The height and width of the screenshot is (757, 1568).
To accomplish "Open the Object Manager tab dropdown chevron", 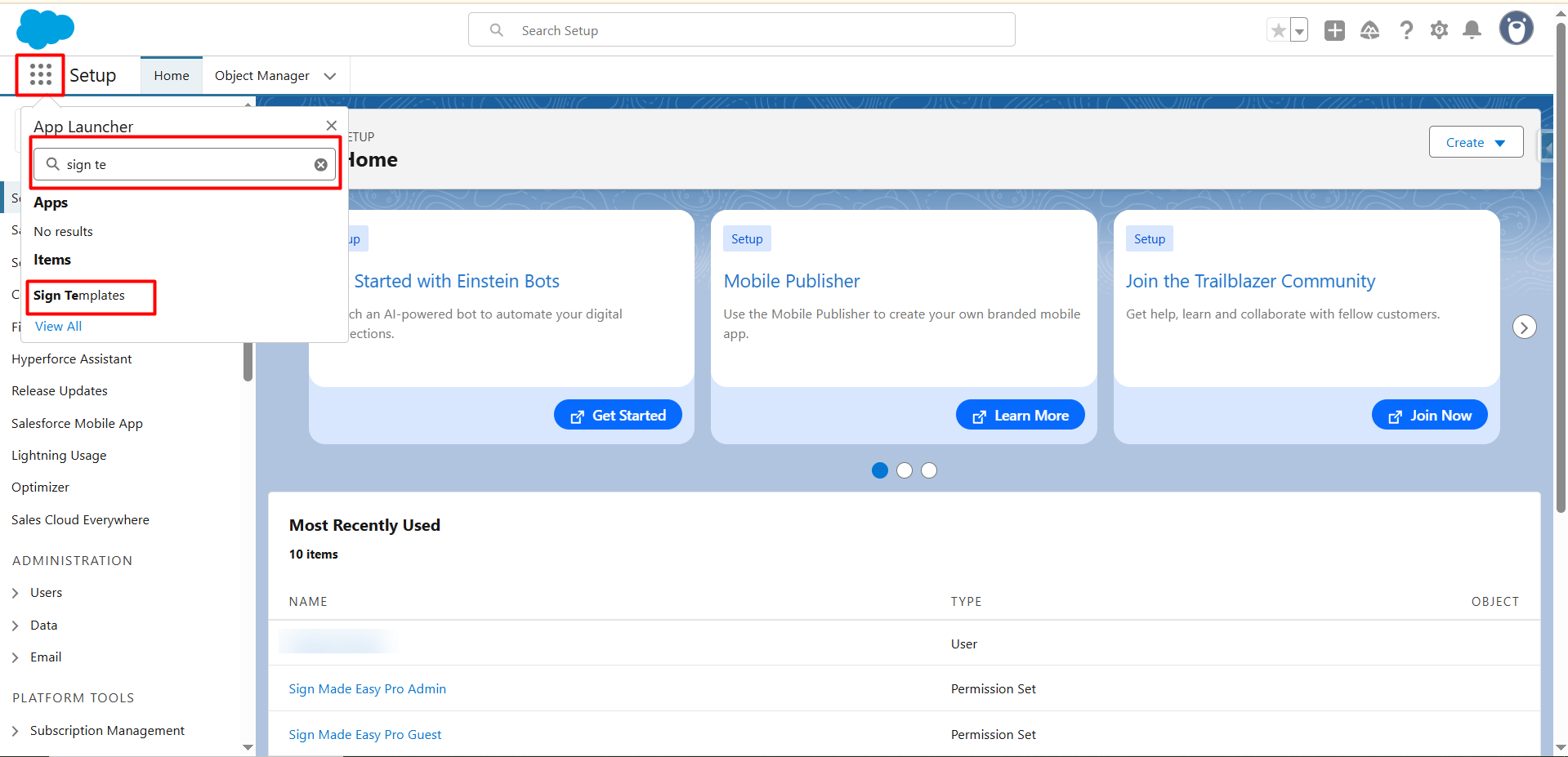I will (x=330, y=76).
